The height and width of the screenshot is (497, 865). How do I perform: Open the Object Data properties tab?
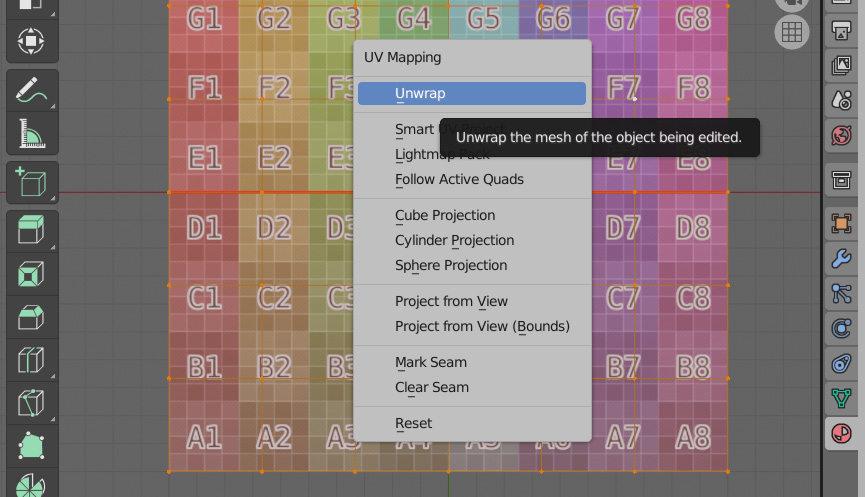[841, 398]
